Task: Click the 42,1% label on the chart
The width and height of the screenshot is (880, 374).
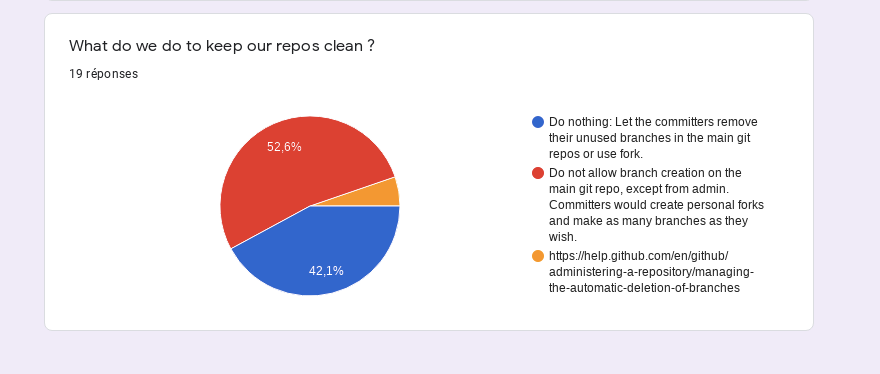Action: point(326,271)
